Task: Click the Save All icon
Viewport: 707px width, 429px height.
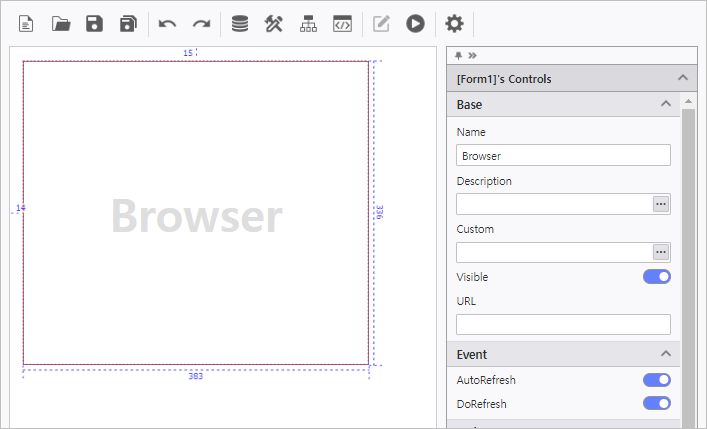Action: pos(128,24)
